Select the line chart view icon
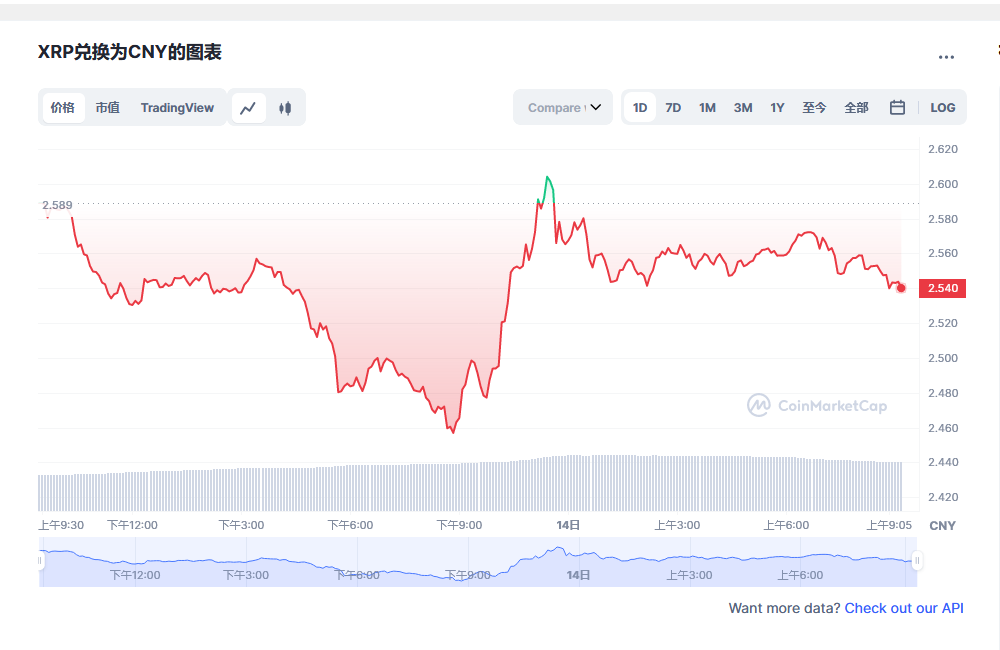 click(248, 107)
